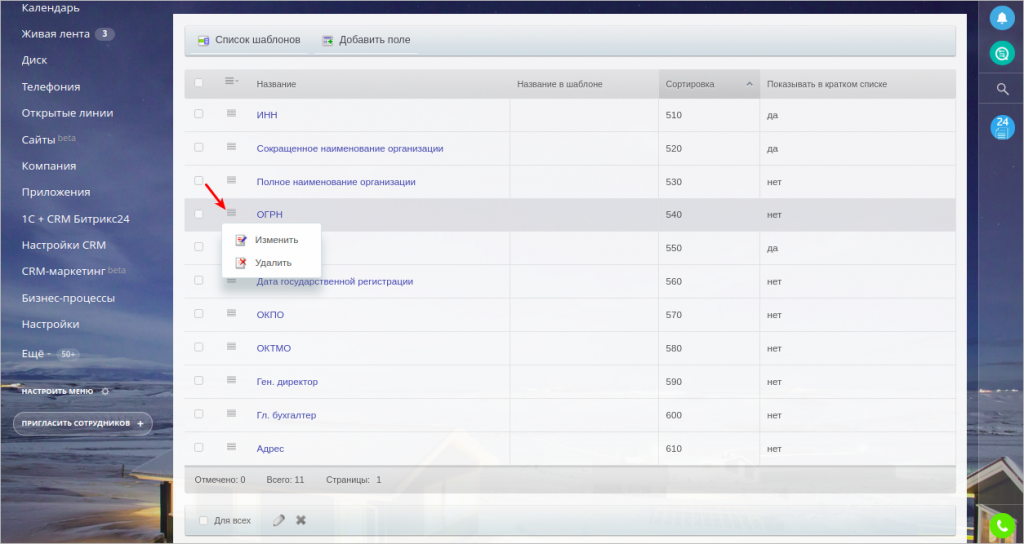Open the grid settings menu in table header
1024x544 pixels.
(x=231, y=81)
